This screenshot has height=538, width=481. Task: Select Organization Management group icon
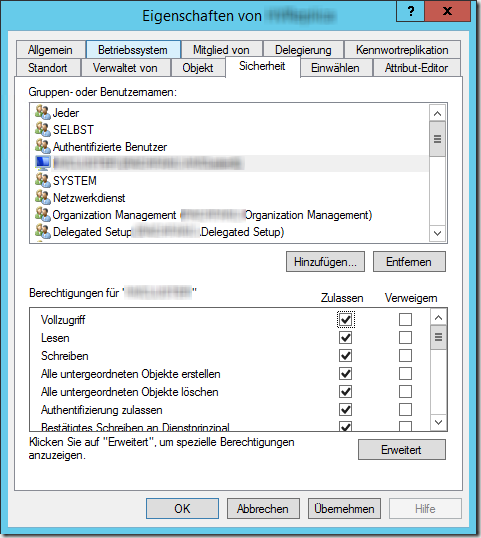pyautogui.click(x=43, y=214)
